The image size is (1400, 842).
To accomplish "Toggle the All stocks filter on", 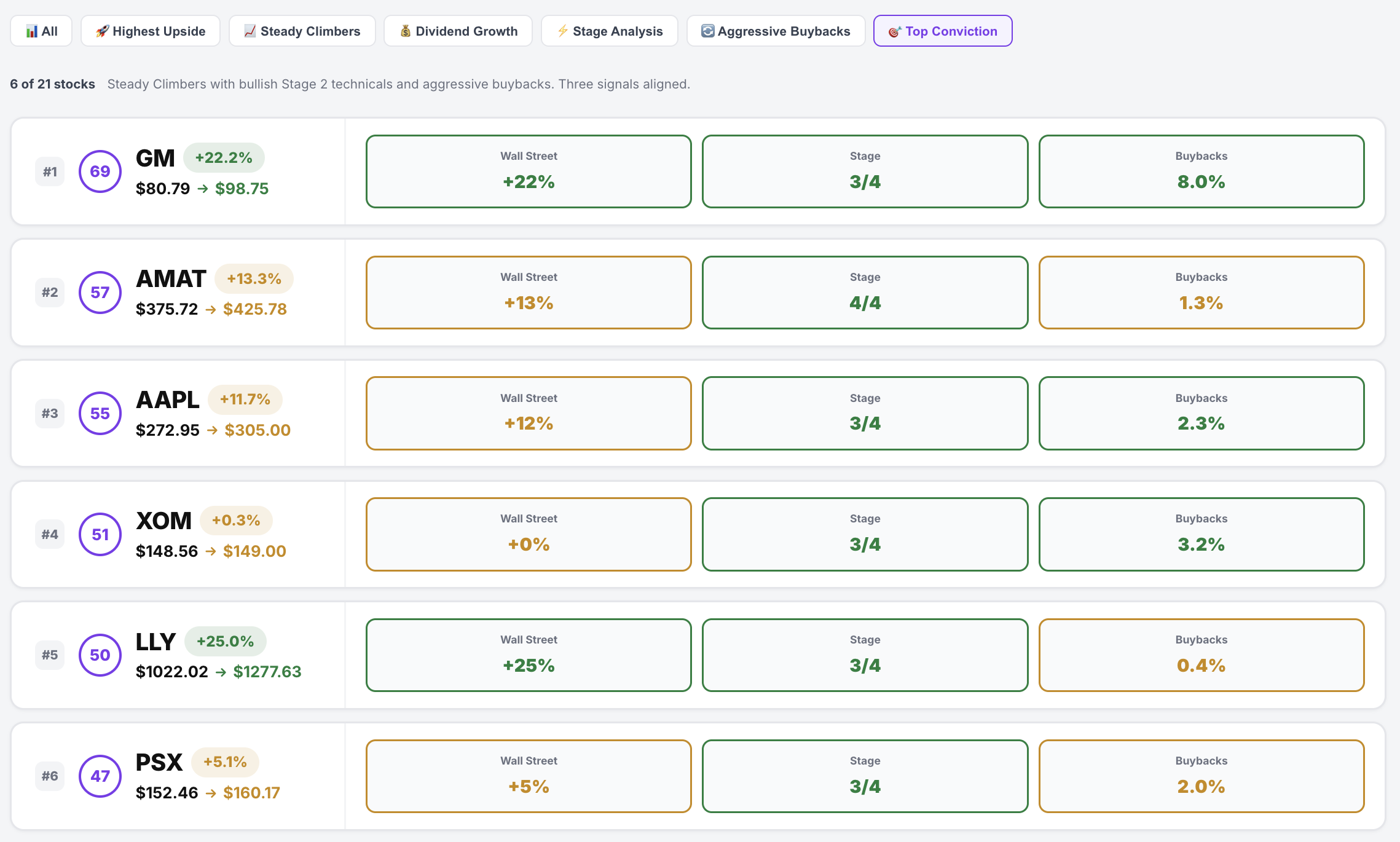I will click(41, 31).
